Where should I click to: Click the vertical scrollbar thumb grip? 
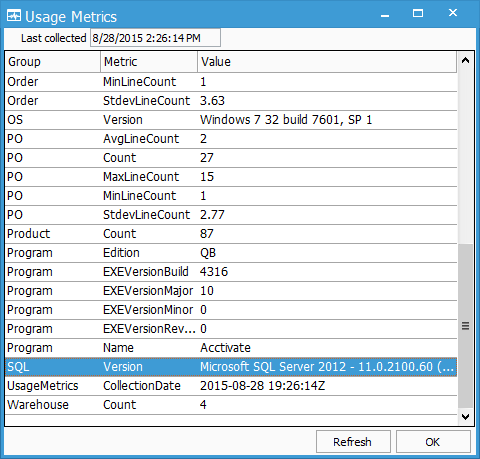click(465, 326)
